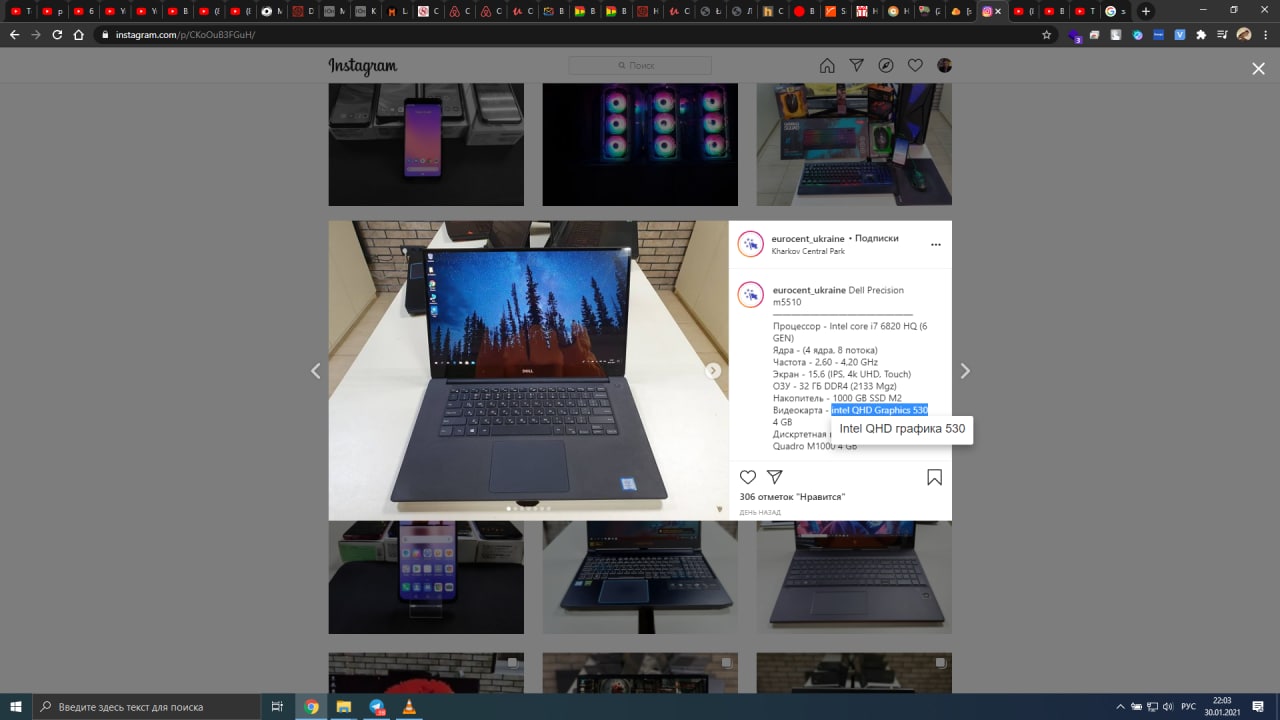
Task: Focus the Instagram Поиск search field
Action: tap(640, 66)
